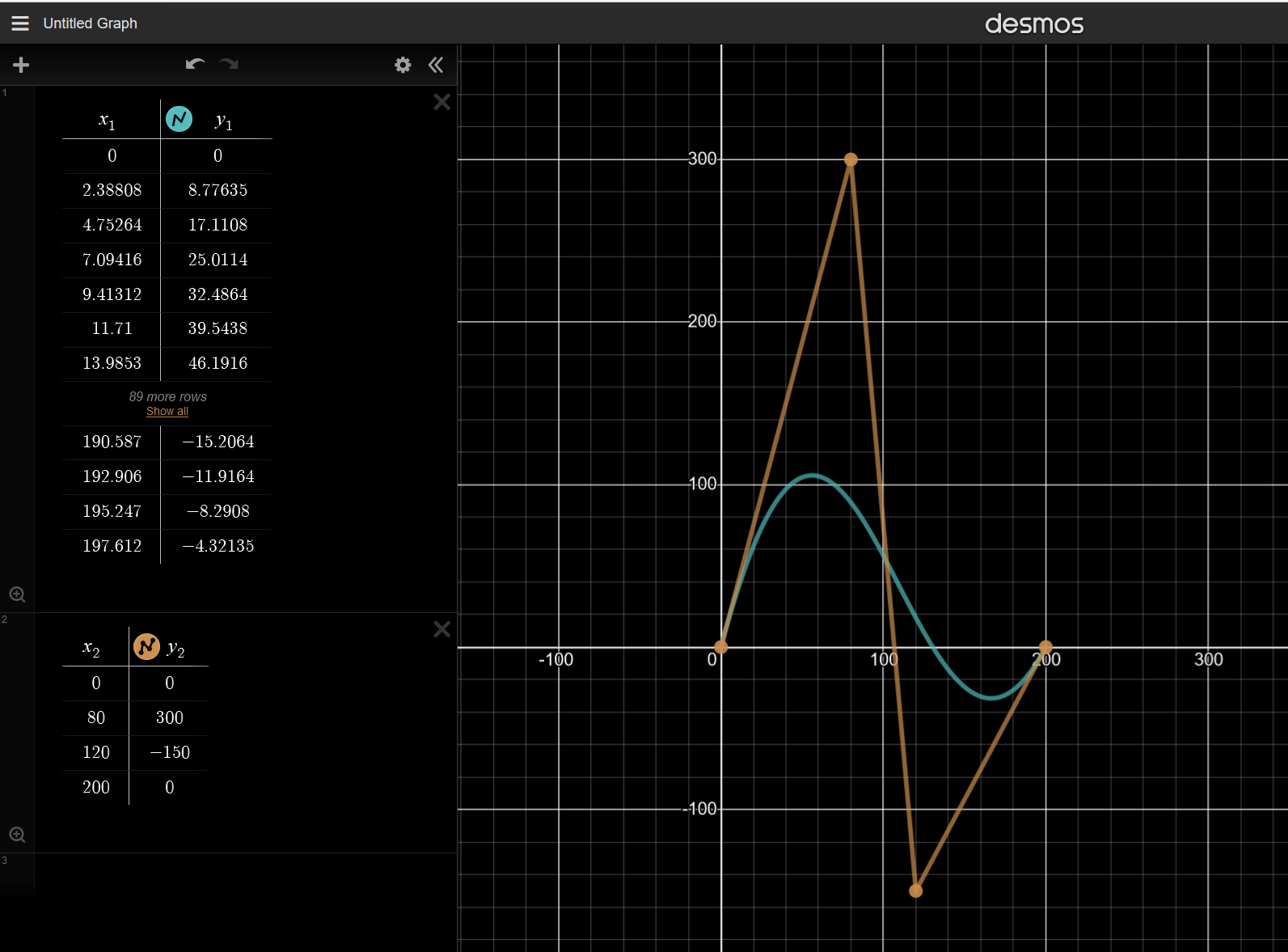Viewport: 1288px width, 952px height.
Task: Open the edit list gear settings
Action: [x=403, y=65]
